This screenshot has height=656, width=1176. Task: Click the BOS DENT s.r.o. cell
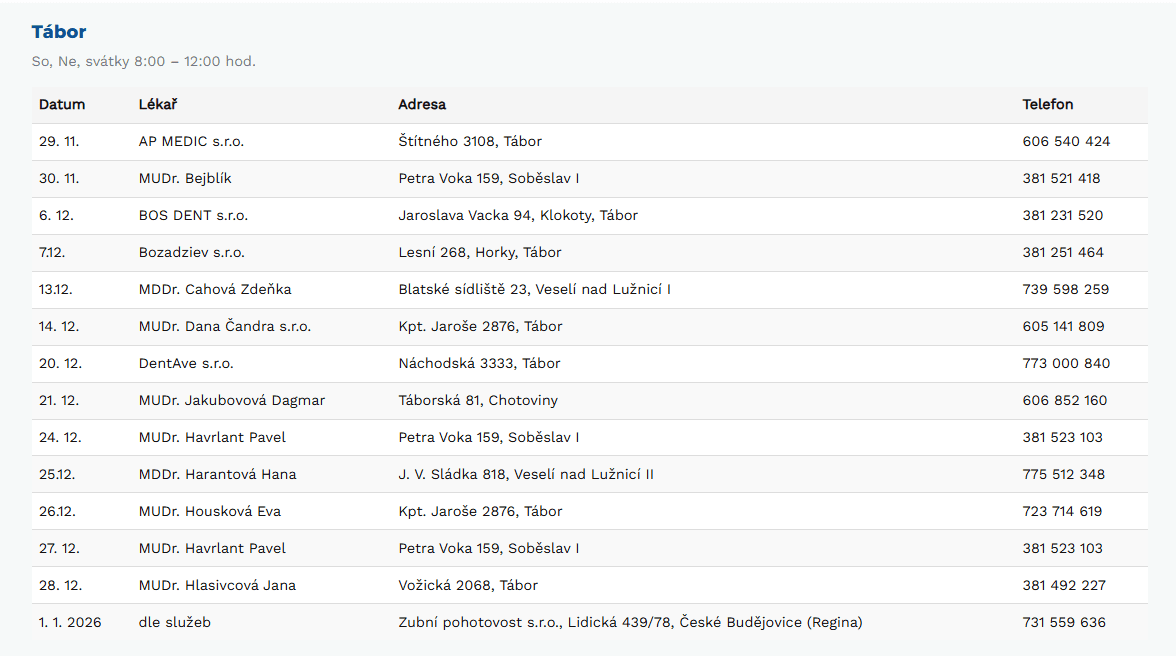(x=193, y=215)
